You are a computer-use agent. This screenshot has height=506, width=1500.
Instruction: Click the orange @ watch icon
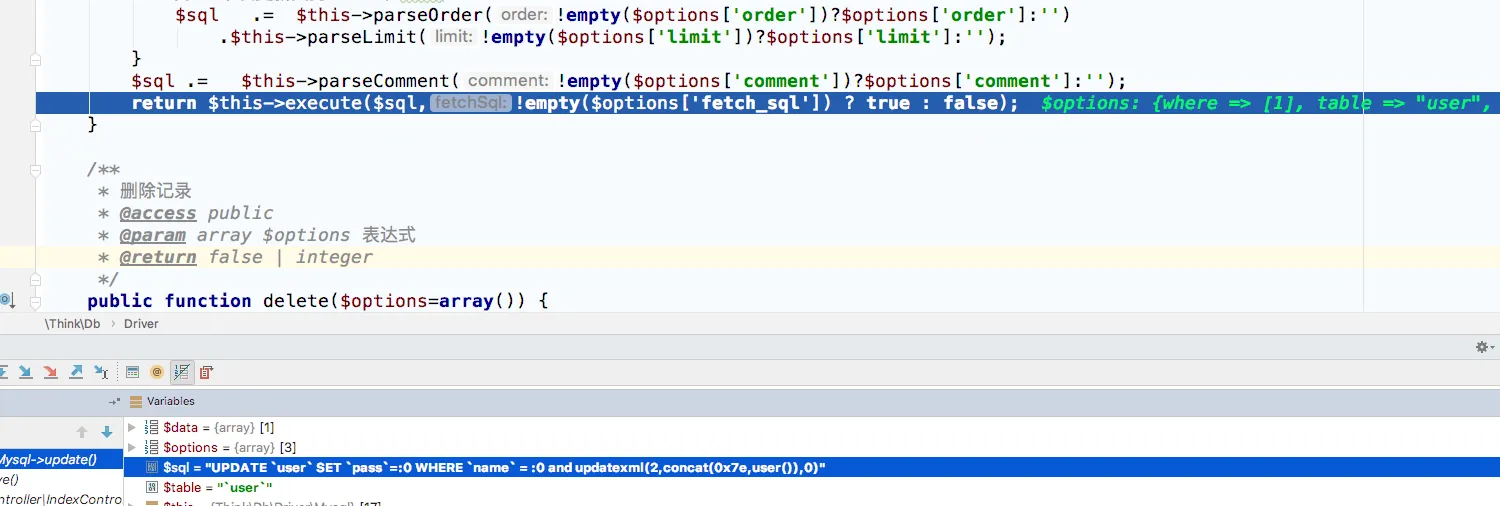(x=157, y=372)
